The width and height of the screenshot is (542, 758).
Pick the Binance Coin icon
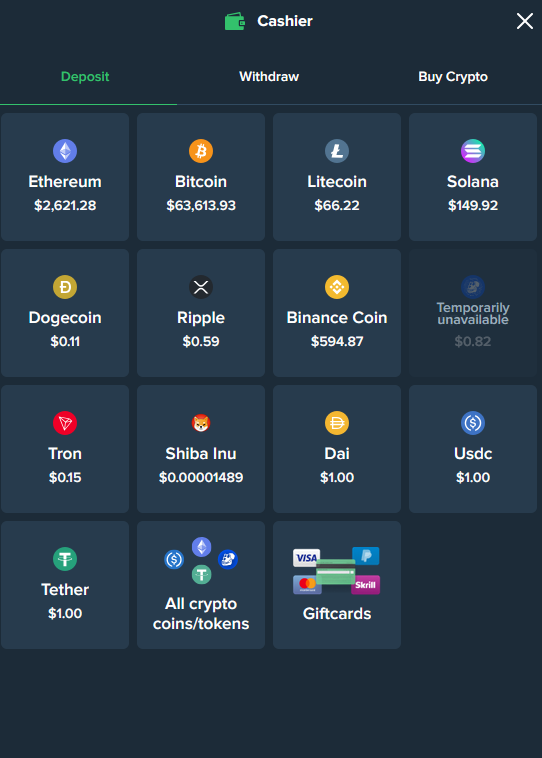point(337,287)
